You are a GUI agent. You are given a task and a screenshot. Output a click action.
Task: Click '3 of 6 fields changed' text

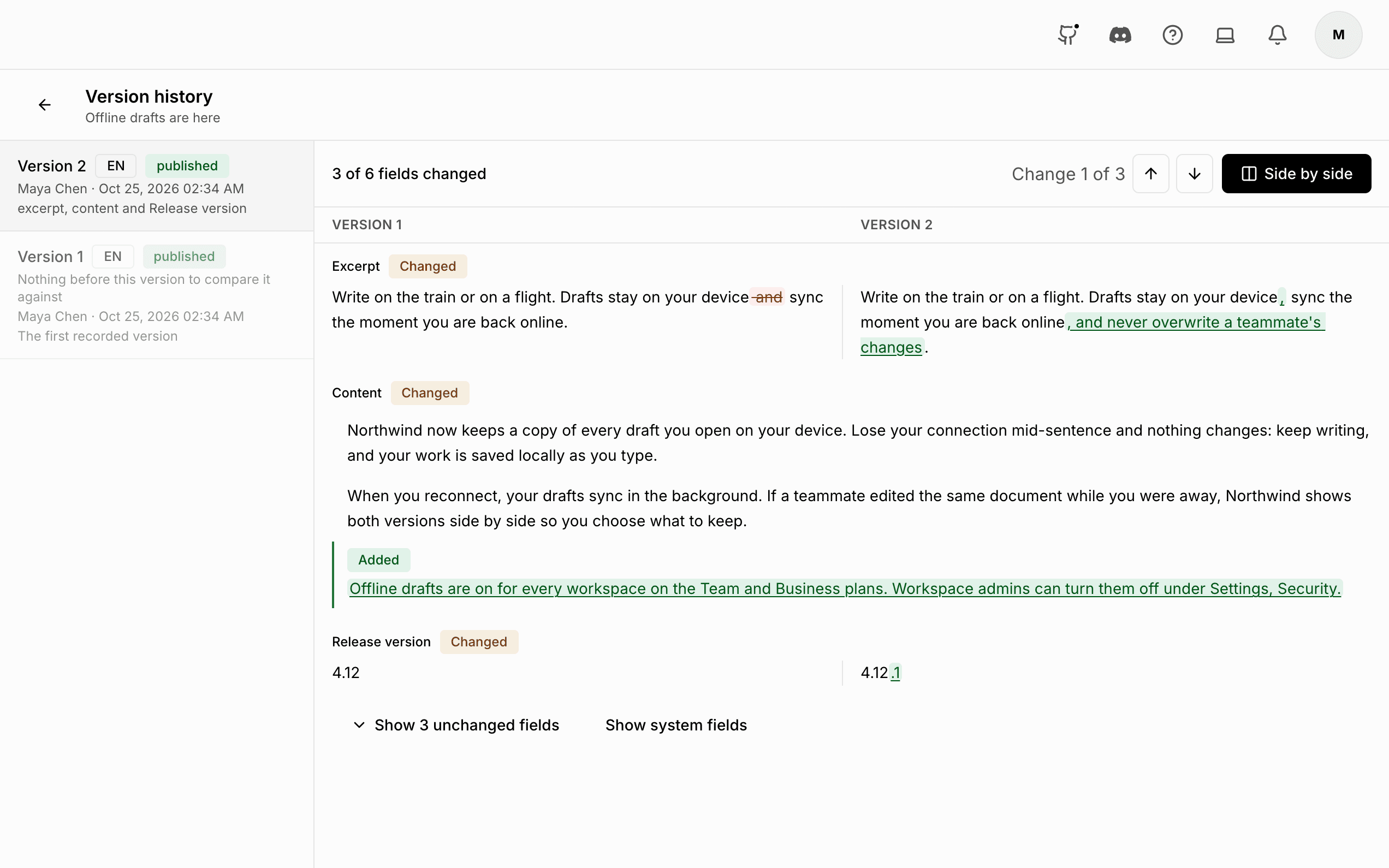click(x=409, y=174)
